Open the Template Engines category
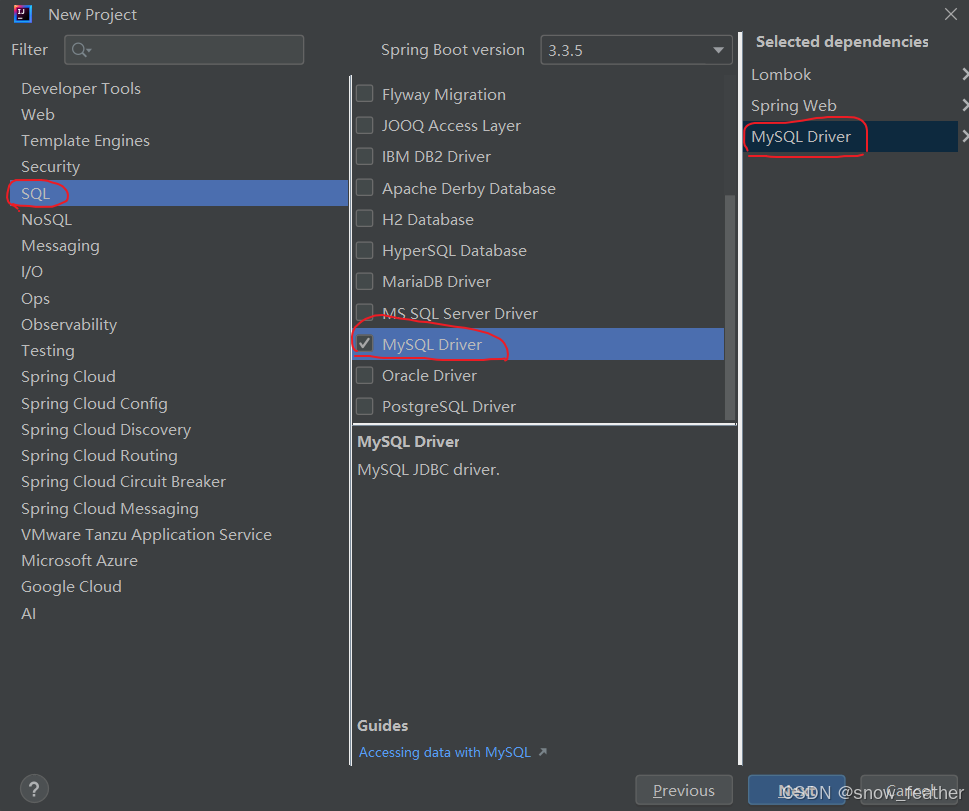Image resolution: width=969 pixels, height=811 pixels. [x=85, y=140]
